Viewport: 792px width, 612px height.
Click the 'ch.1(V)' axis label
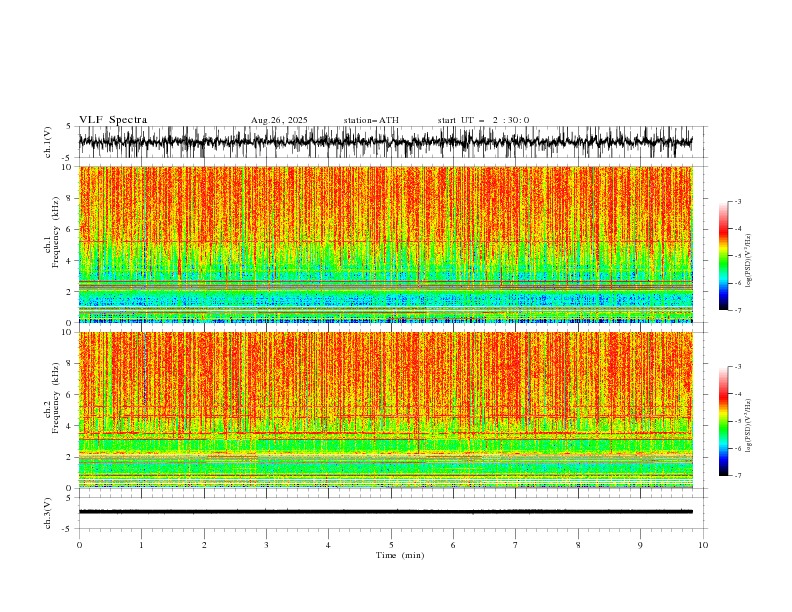(x=48, y=142)
